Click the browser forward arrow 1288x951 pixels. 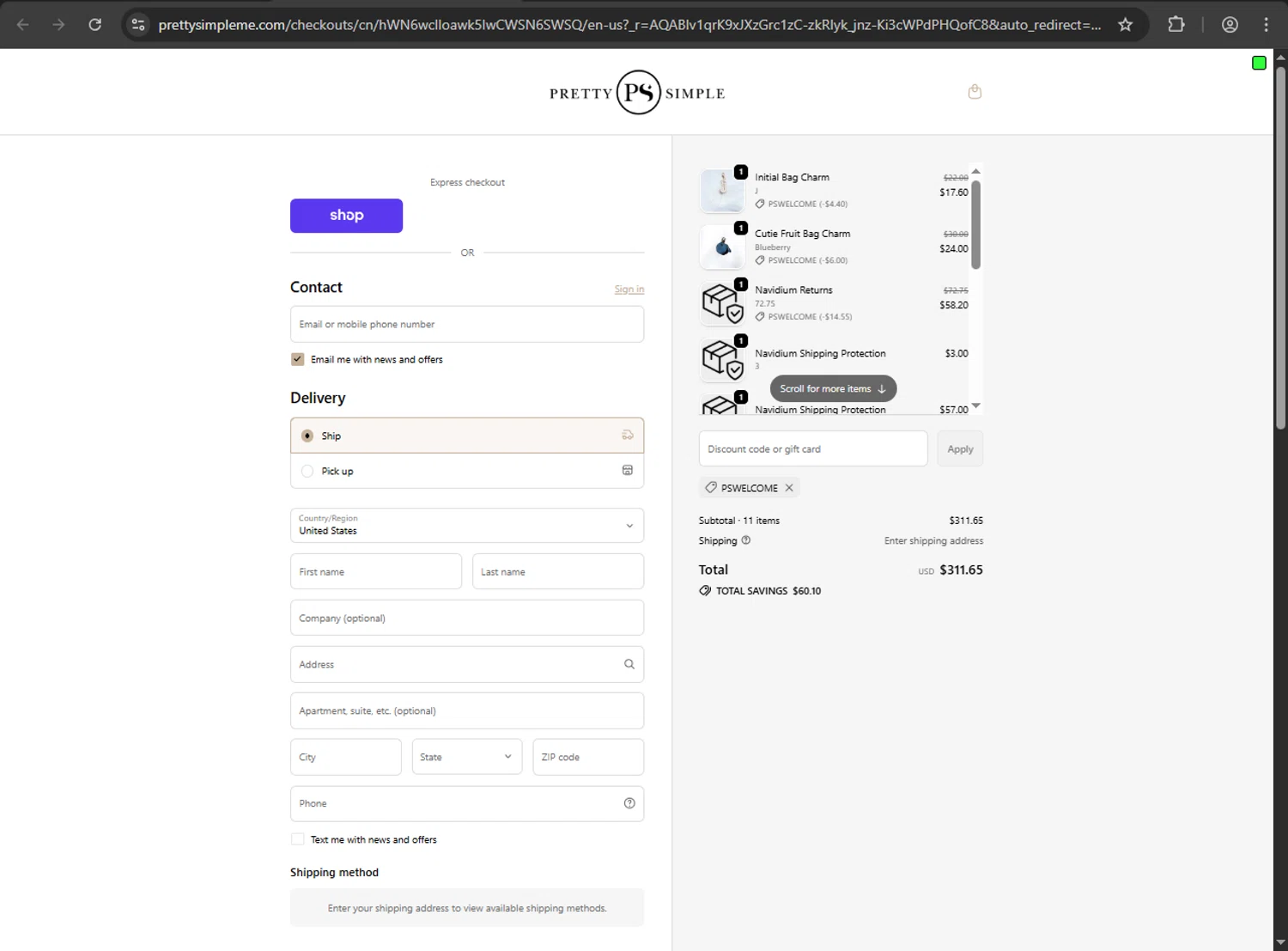tap(58, 24)
